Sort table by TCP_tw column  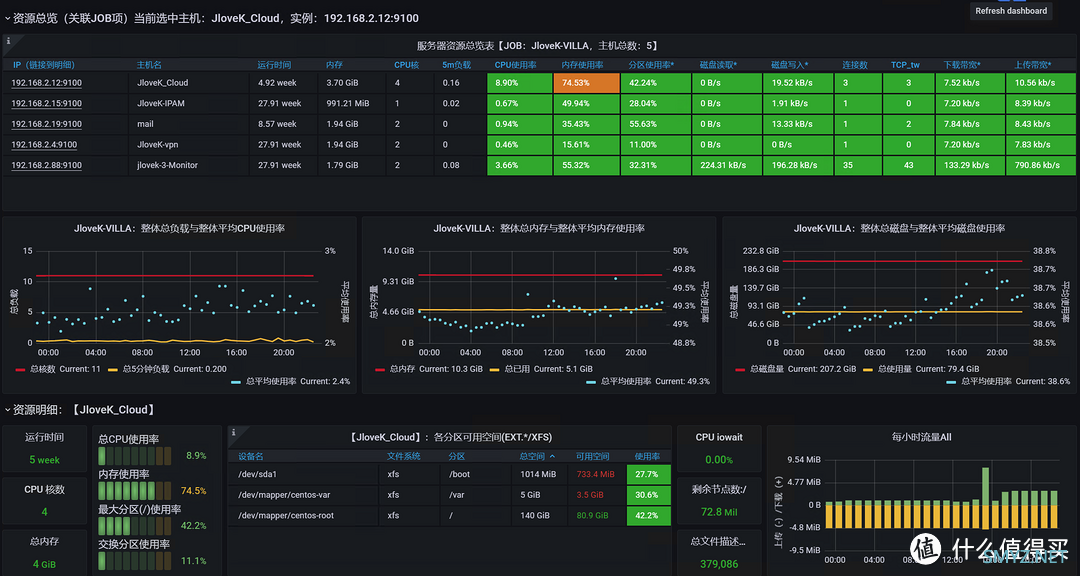tap(905, 65)
